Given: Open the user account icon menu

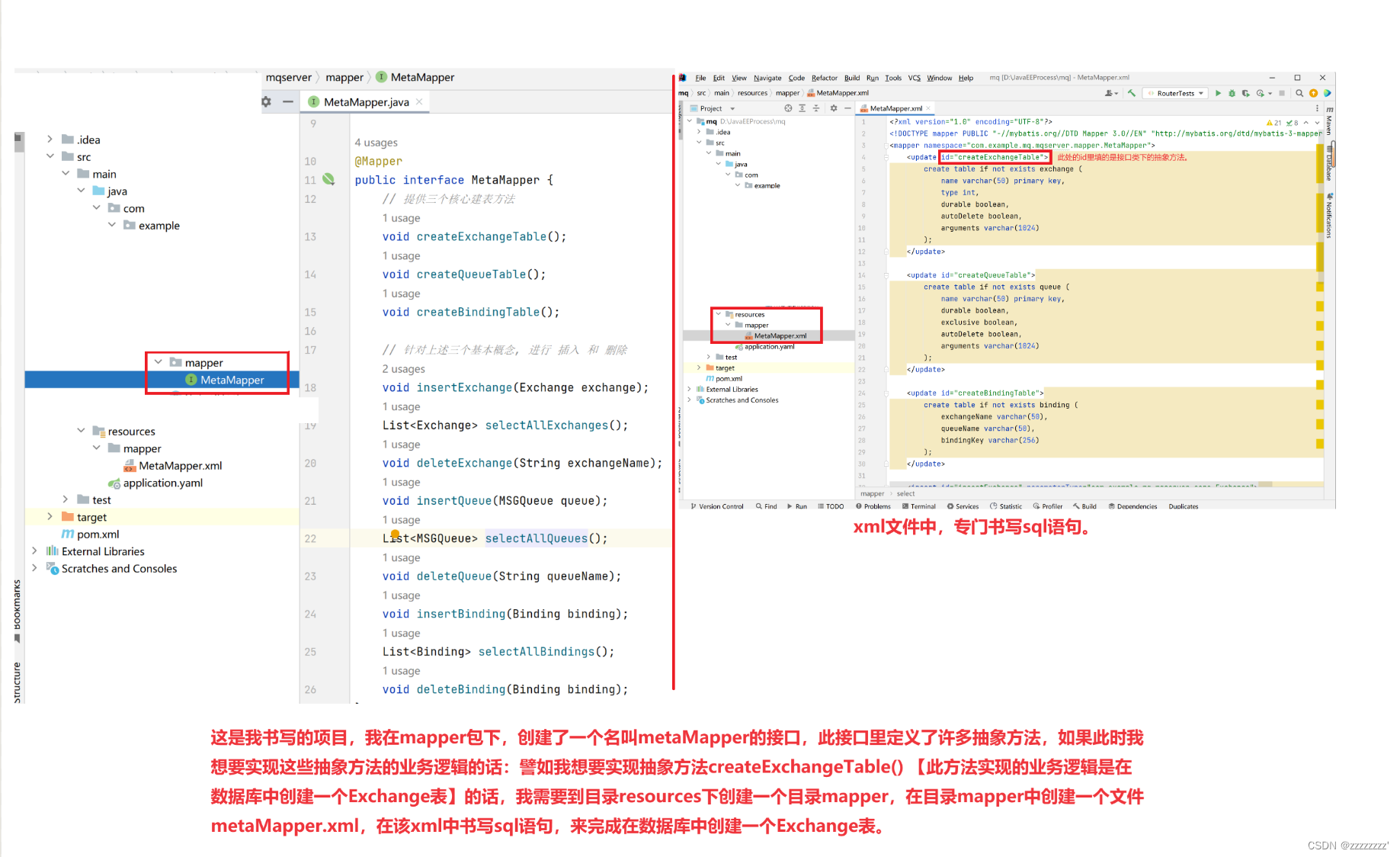Looking at the screenshot, I should pyautogui.click(x=1110, y=93).
